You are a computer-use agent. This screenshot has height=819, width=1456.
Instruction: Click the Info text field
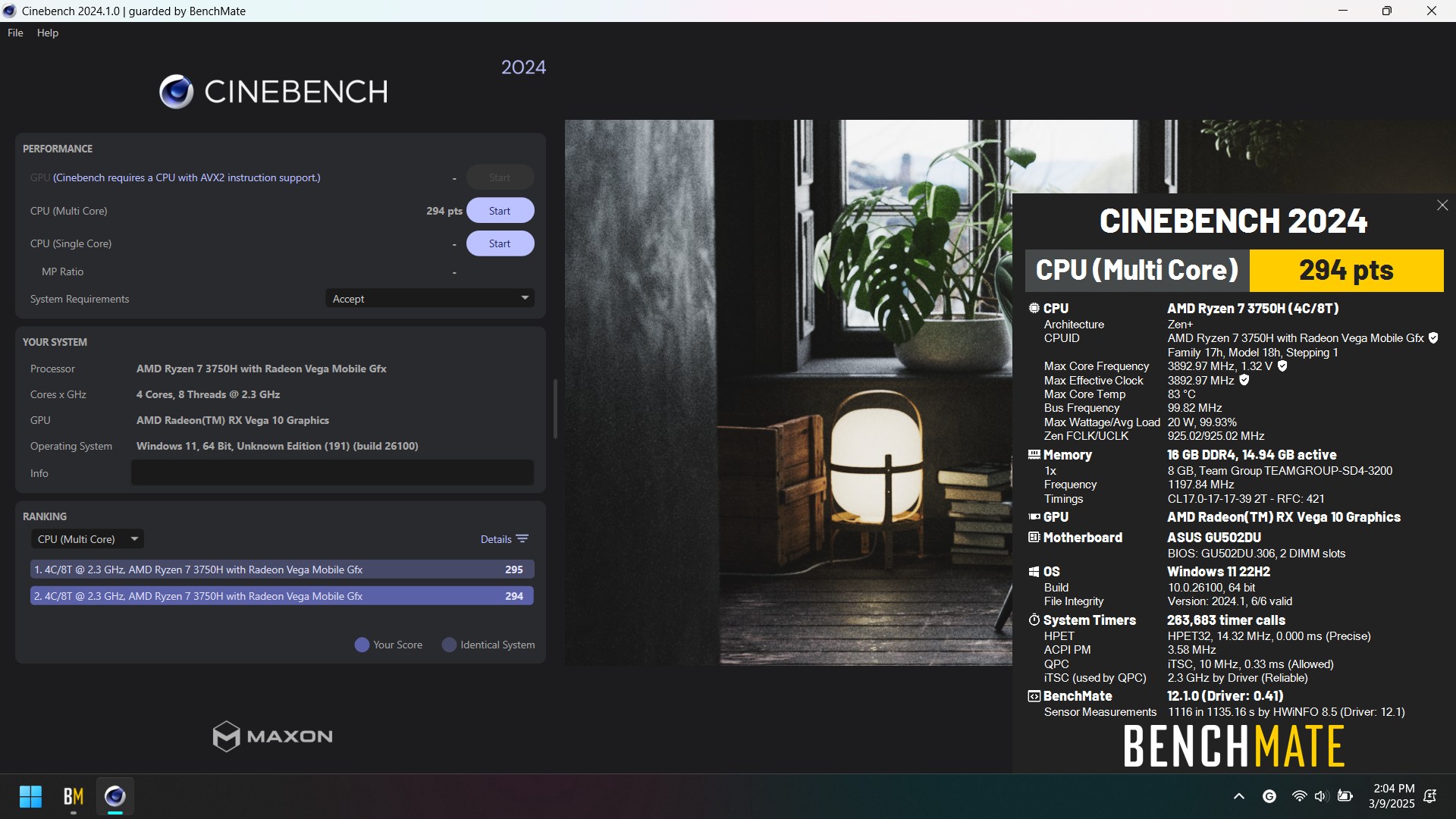(x=332, y=472)
